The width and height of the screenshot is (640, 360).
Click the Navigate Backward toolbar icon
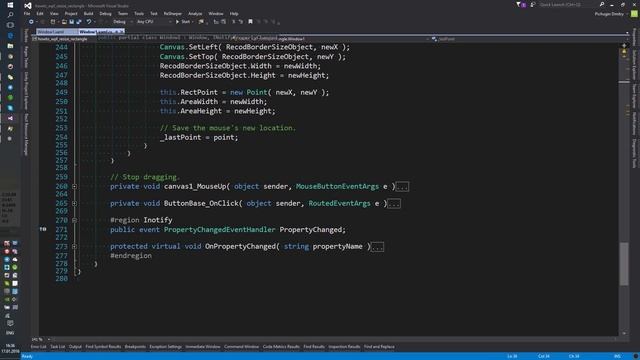click(31, 22)
